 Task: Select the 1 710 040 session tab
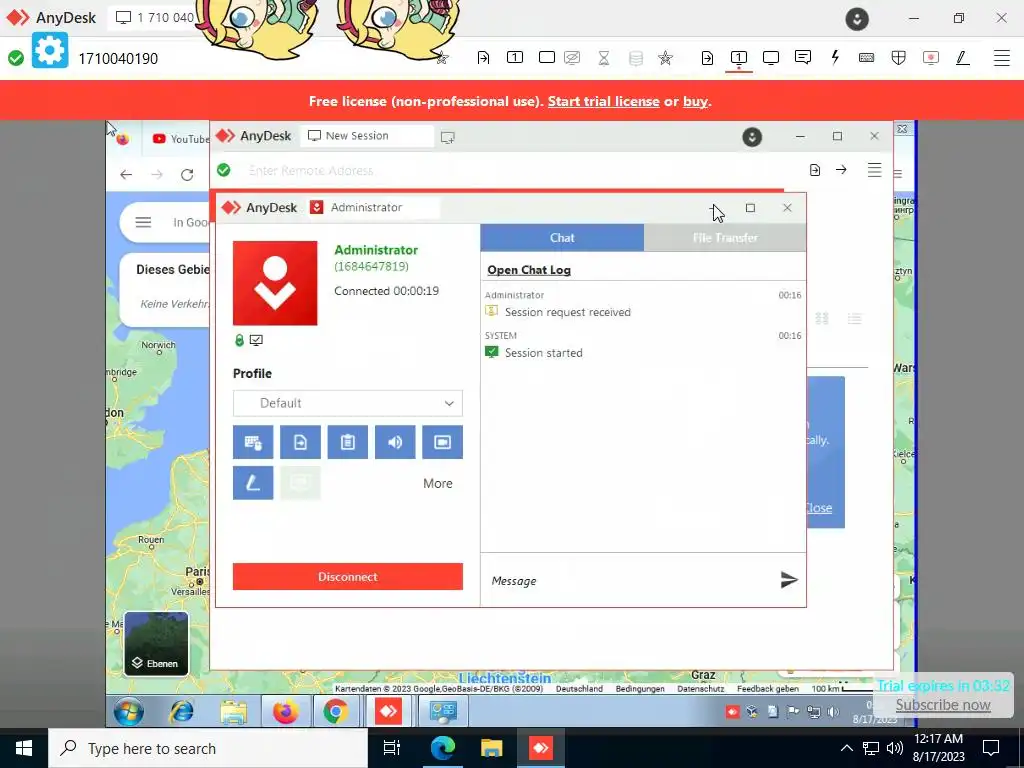tap(155, 18)
